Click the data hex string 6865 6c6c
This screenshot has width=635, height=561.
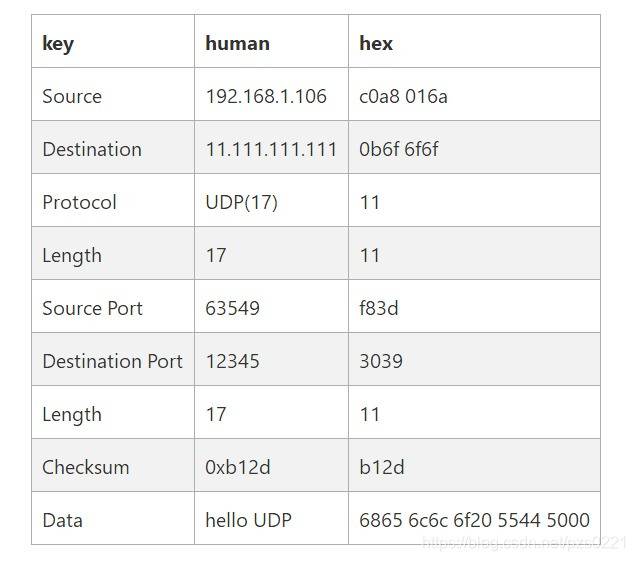click(x=474, y=520)
